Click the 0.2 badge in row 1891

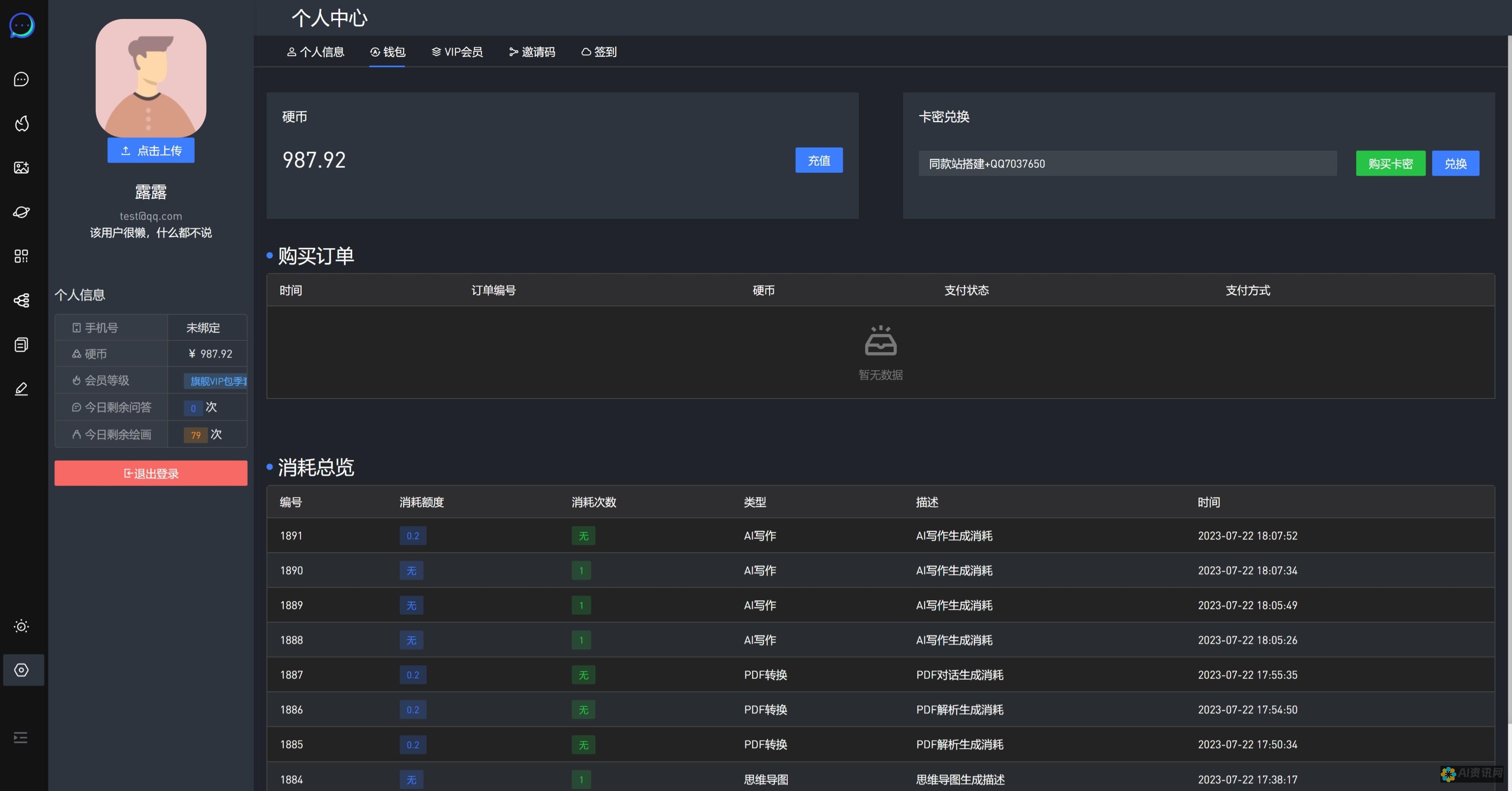click(413, 536)
